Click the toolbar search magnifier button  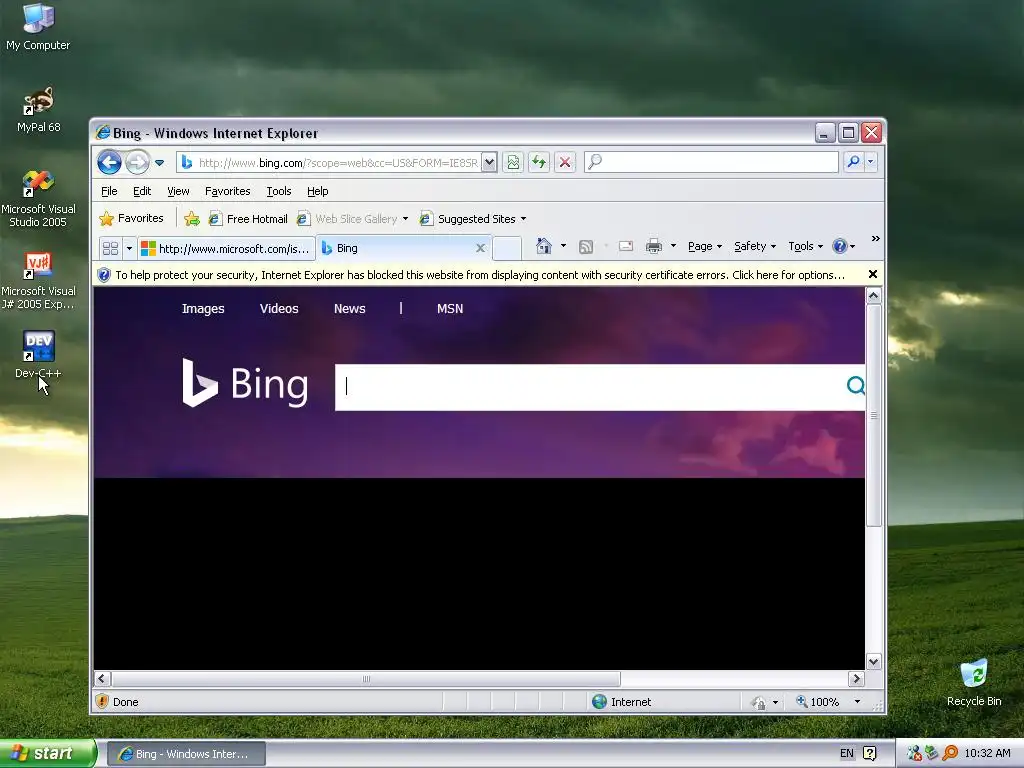point(853,162)
